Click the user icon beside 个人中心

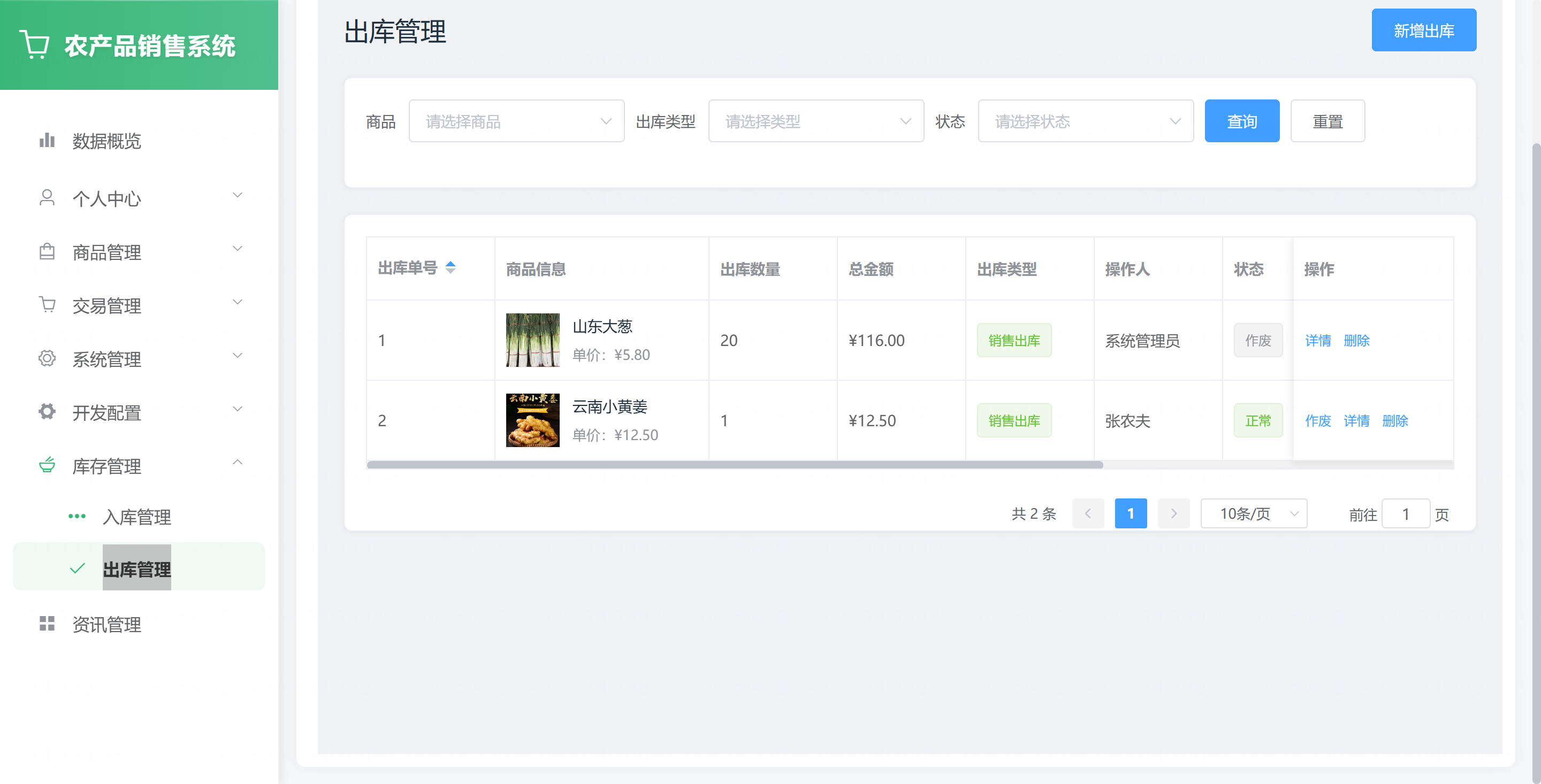point(47,198)
